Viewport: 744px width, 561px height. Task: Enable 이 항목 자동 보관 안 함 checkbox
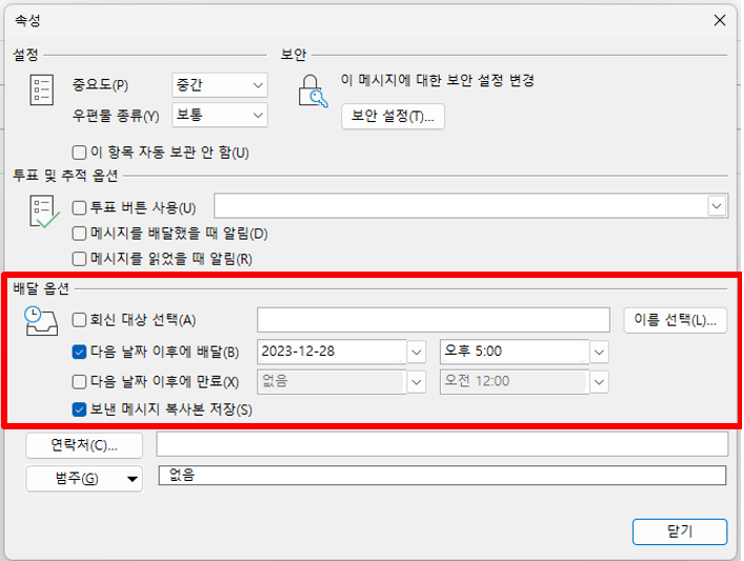pos(79,153)
